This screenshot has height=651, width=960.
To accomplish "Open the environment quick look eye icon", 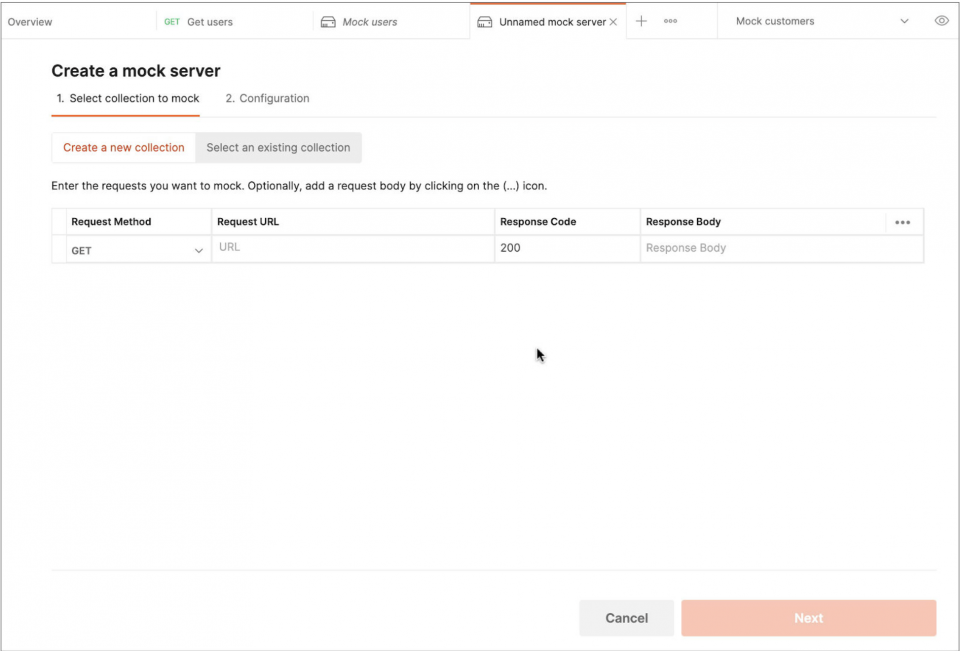I will (x=941, y=20).
